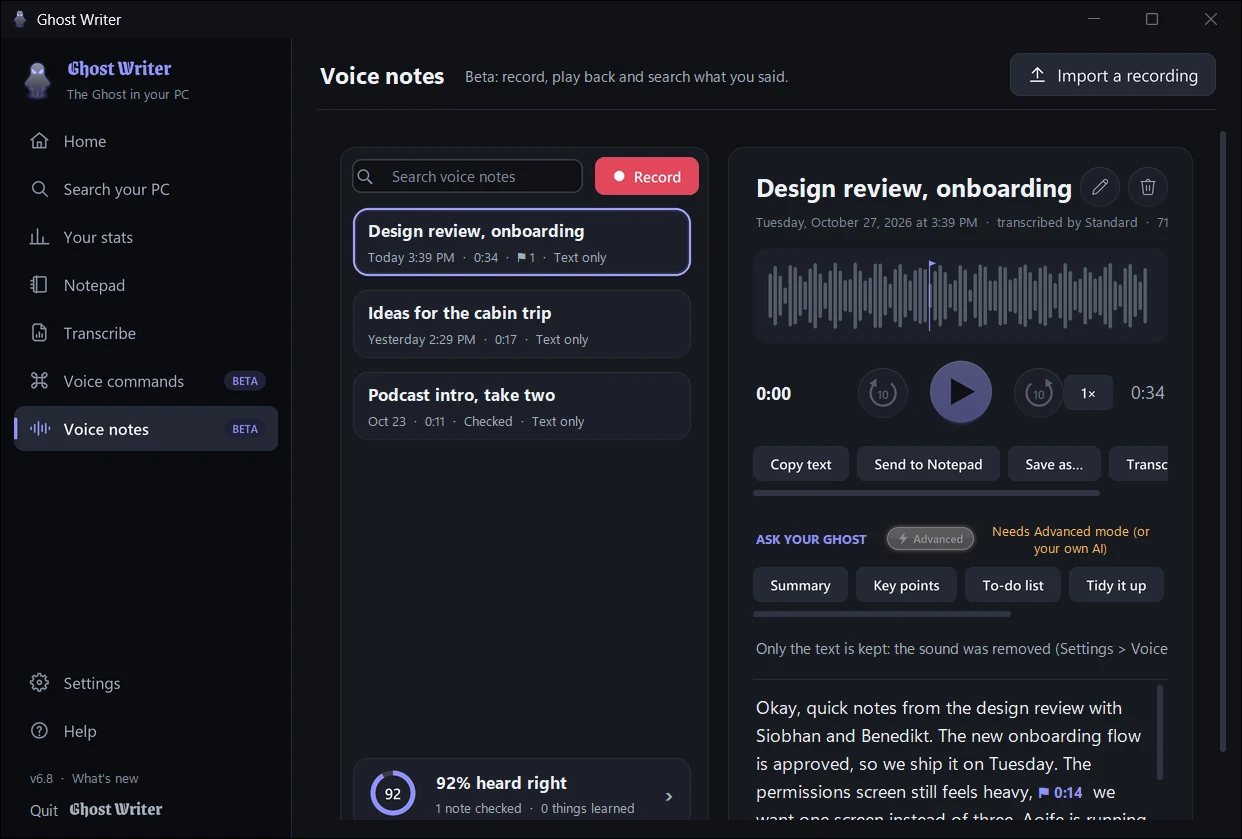Click the Tidy it up button

[x=1116, y=585]
